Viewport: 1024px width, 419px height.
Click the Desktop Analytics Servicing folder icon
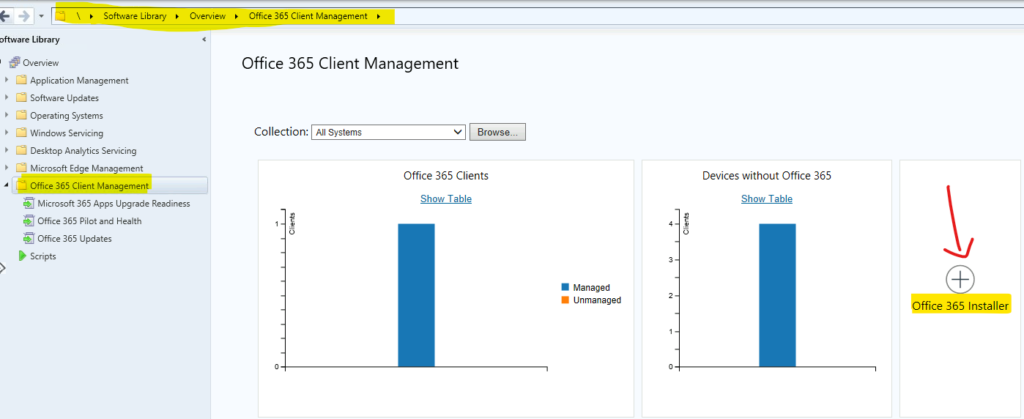[22, 151]
